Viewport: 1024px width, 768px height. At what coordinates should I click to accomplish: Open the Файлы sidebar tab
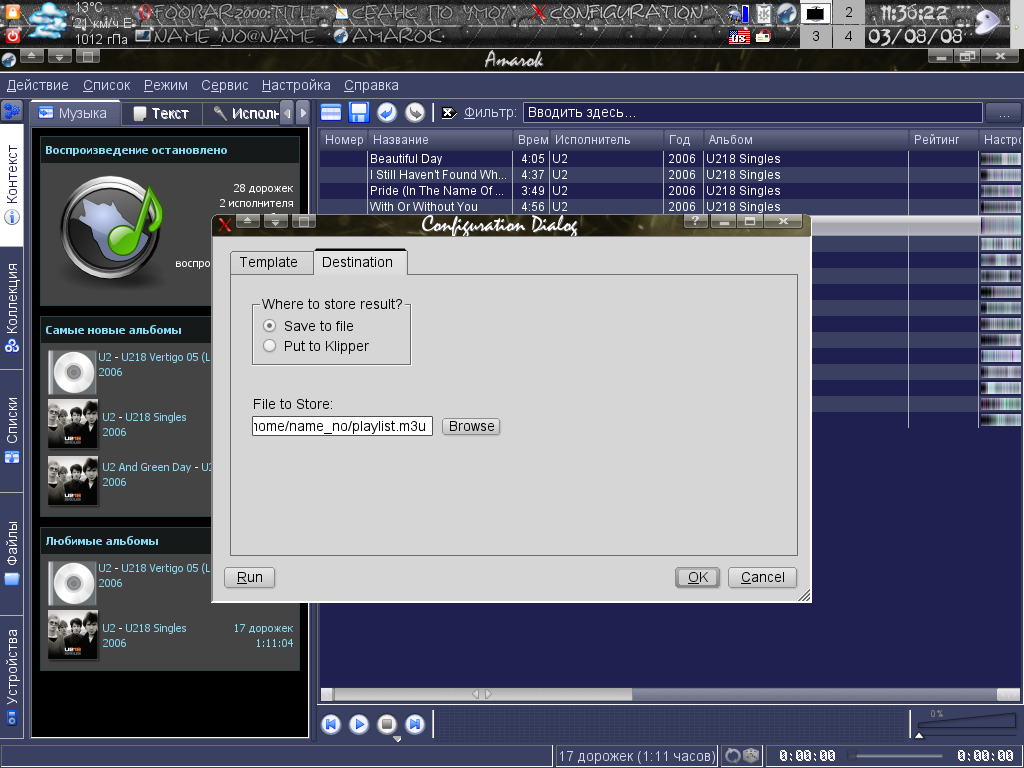[x=12, y=553]
